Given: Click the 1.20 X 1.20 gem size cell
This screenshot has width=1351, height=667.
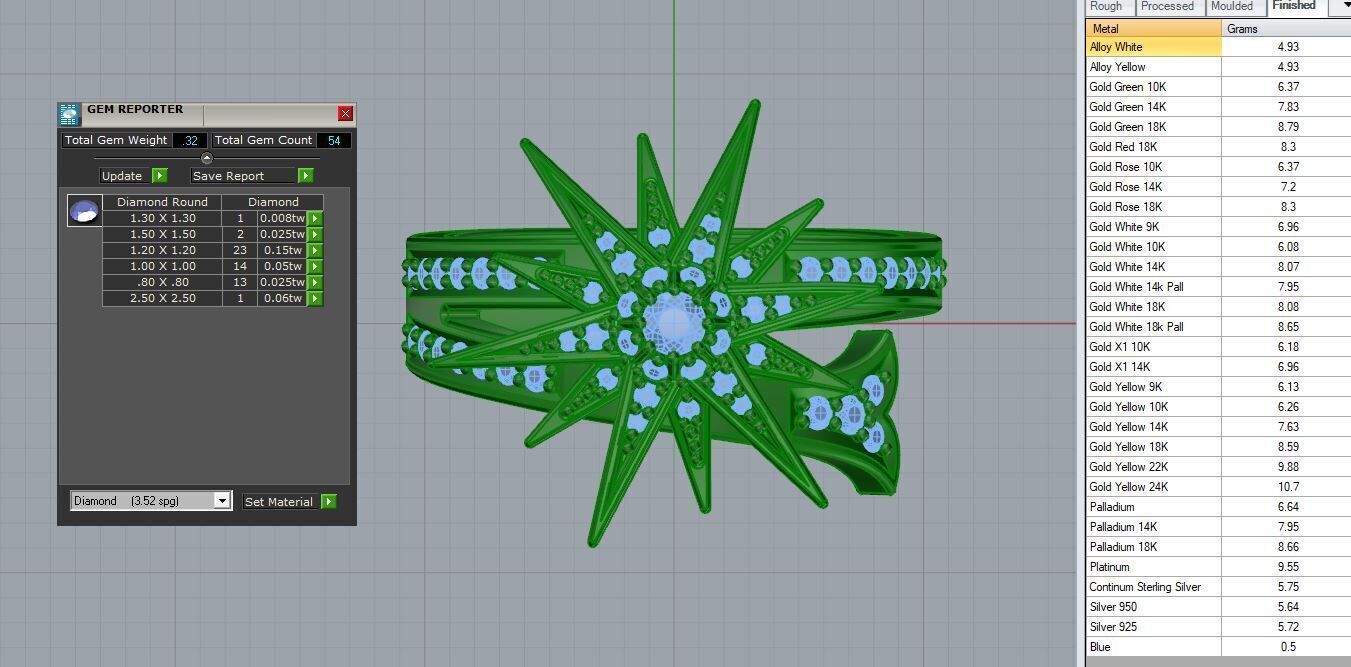Looking at the screenshot, I should click(163, 250).
